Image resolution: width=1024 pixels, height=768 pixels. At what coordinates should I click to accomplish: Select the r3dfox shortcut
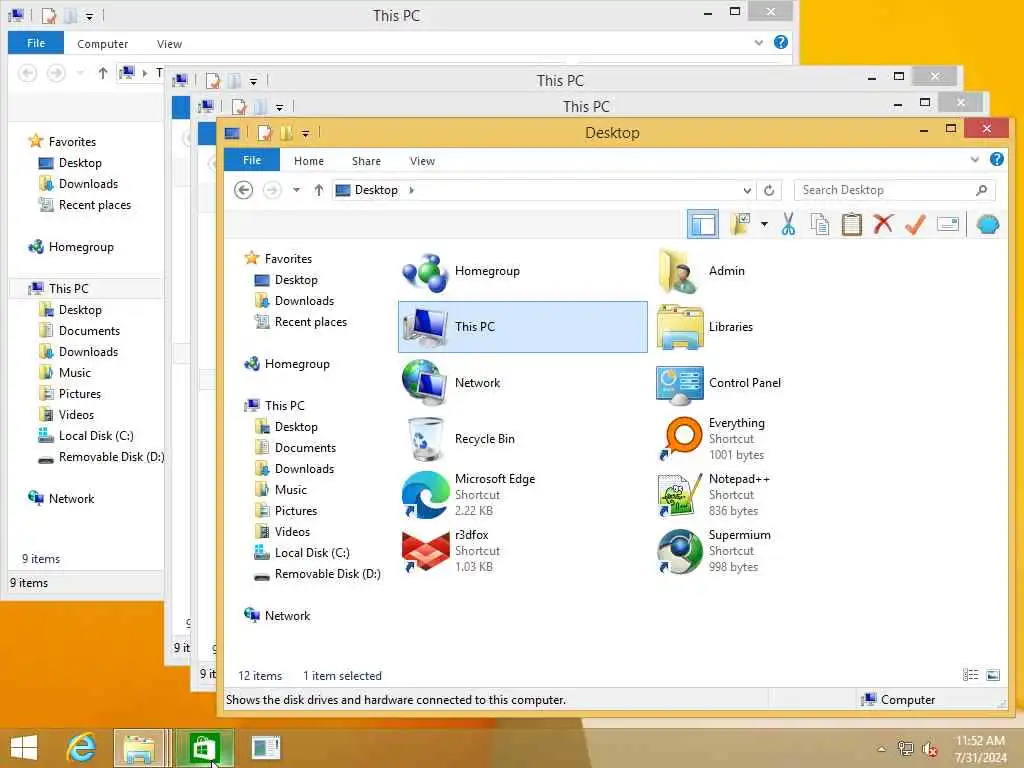522,551
